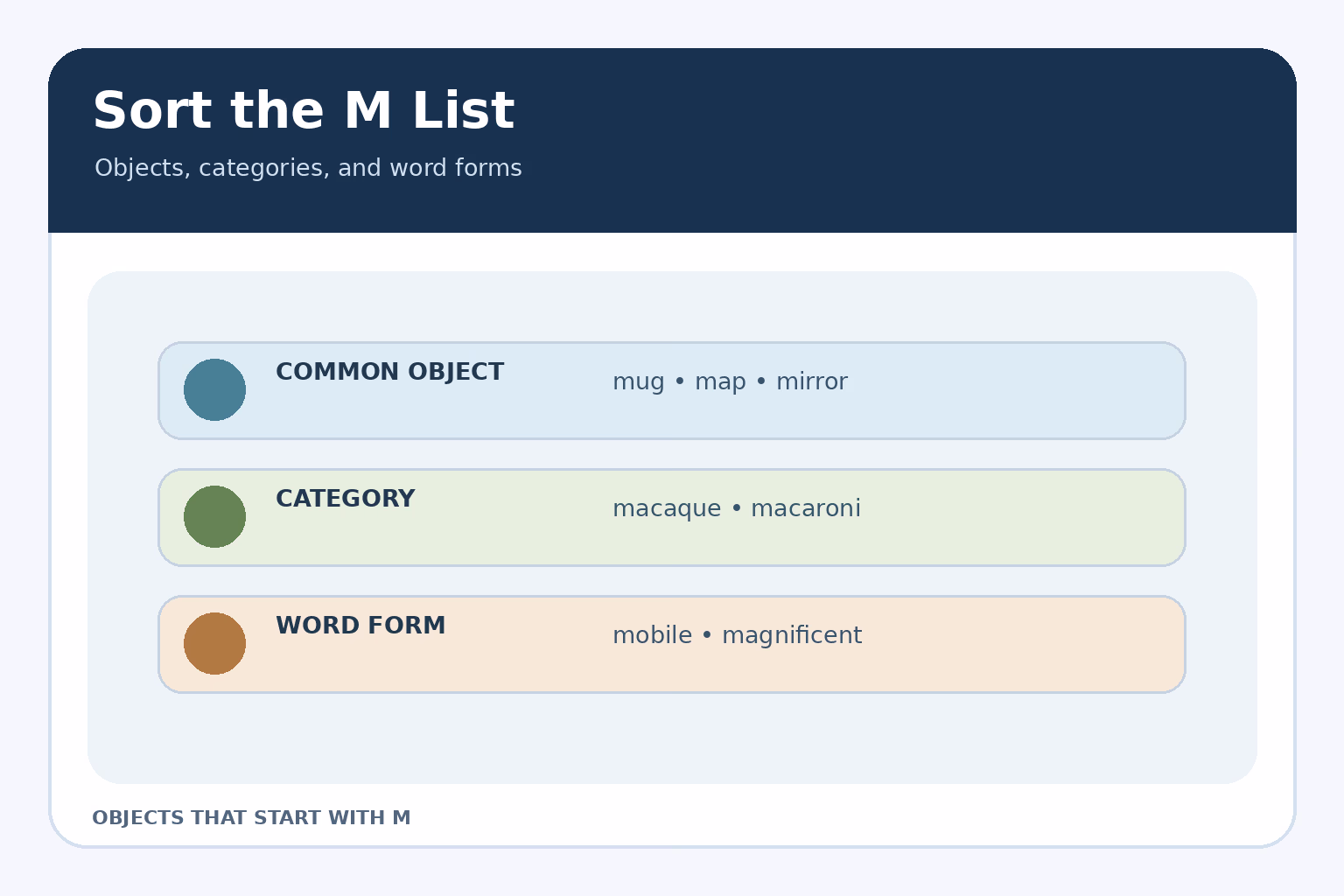
Task: Click the green circle beside CATEGORY
Action: coord(214,516)
